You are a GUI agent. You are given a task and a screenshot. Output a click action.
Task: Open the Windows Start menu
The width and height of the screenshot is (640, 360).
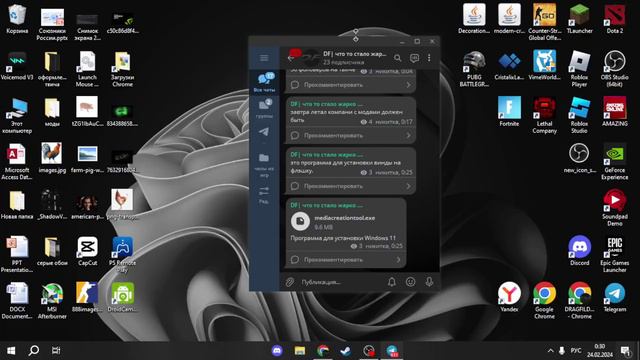[11, 351]
